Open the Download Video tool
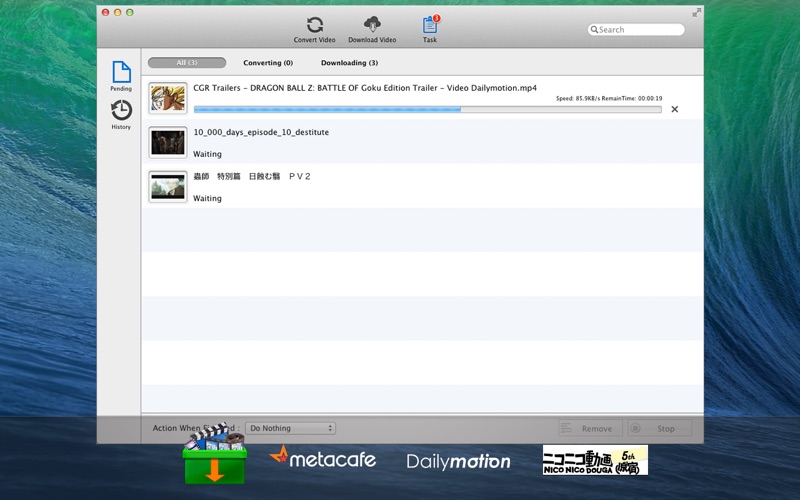 pos(372,30)
